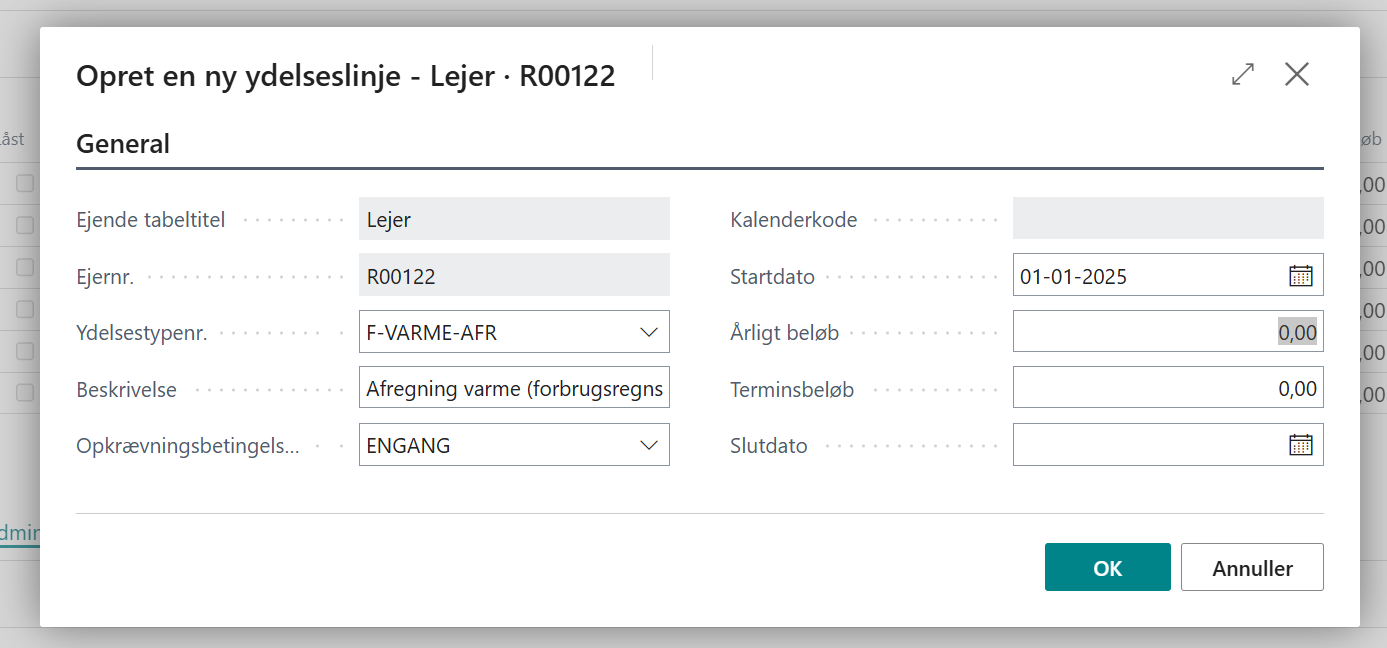This screenshot has height=648, width=1387.
Task: Toggle the third checkbox in Låst column
Action: pyautogui.click(x=25, y=267)
